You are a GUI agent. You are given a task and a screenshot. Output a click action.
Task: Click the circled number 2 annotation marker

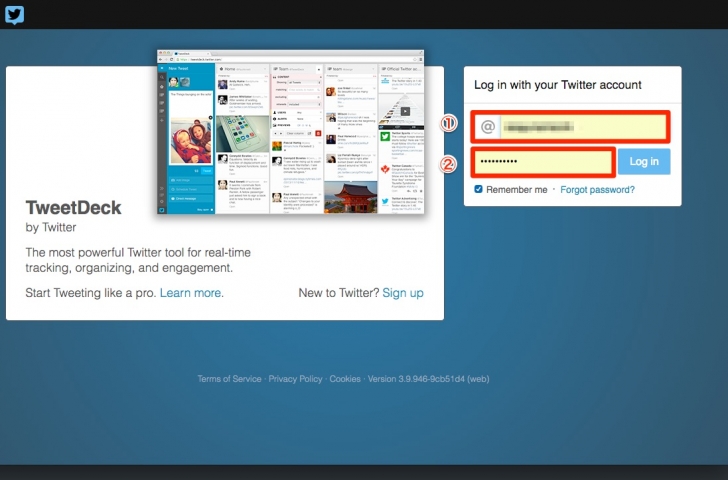[449, 163]
